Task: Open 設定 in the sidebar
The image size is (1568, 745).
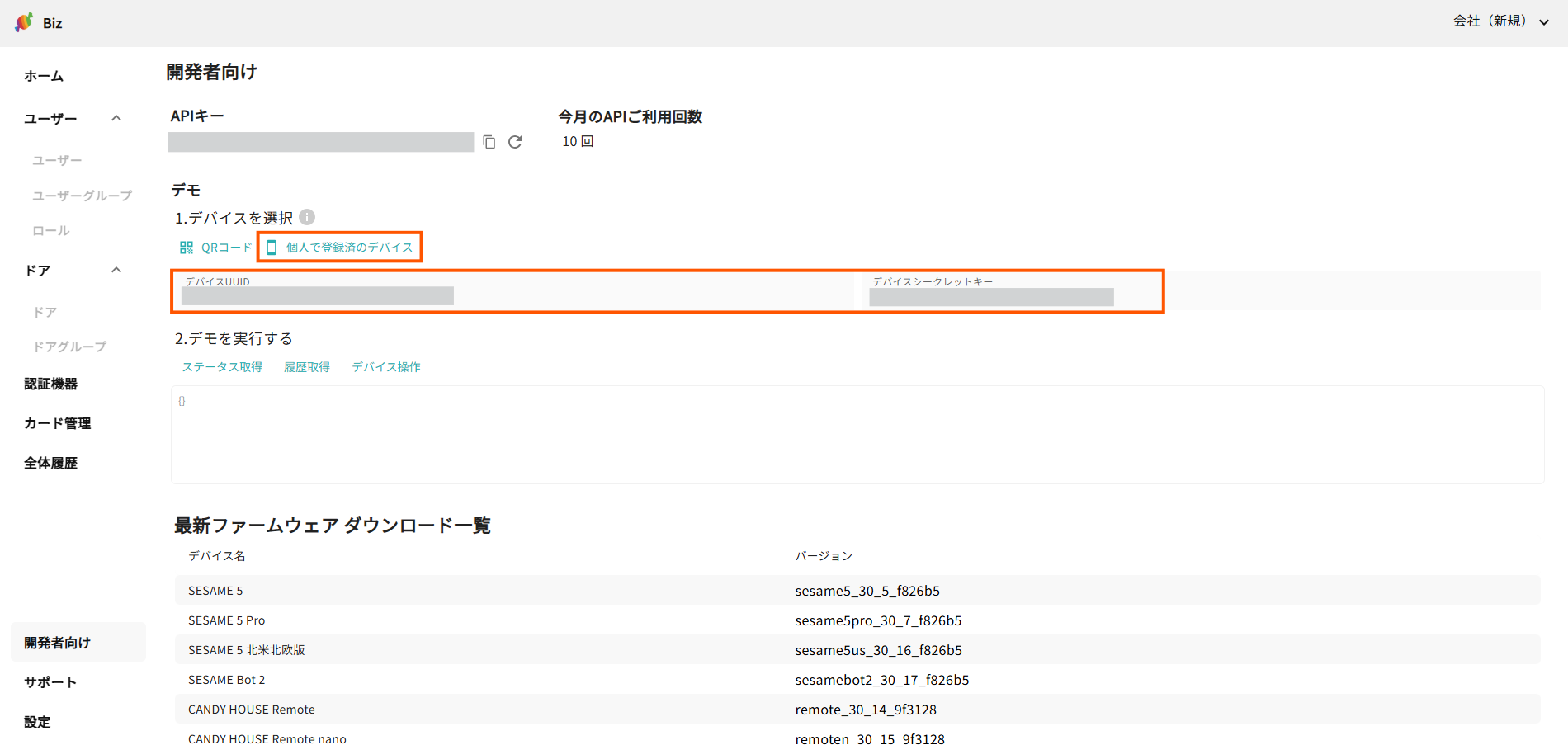Action: pos(37,722)
